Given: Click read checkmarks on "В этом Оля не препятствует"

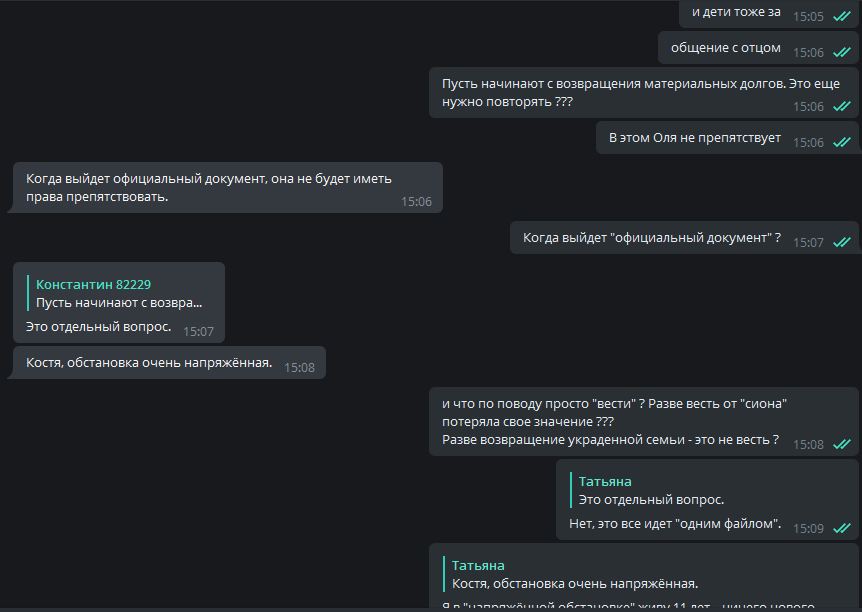Looking at the screenshot, I should tap(841, 142).
